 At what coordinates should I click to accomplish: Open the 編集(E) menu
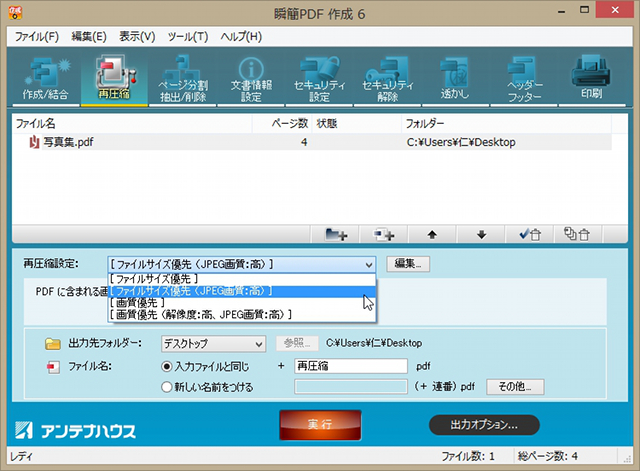tap(89, 37)
